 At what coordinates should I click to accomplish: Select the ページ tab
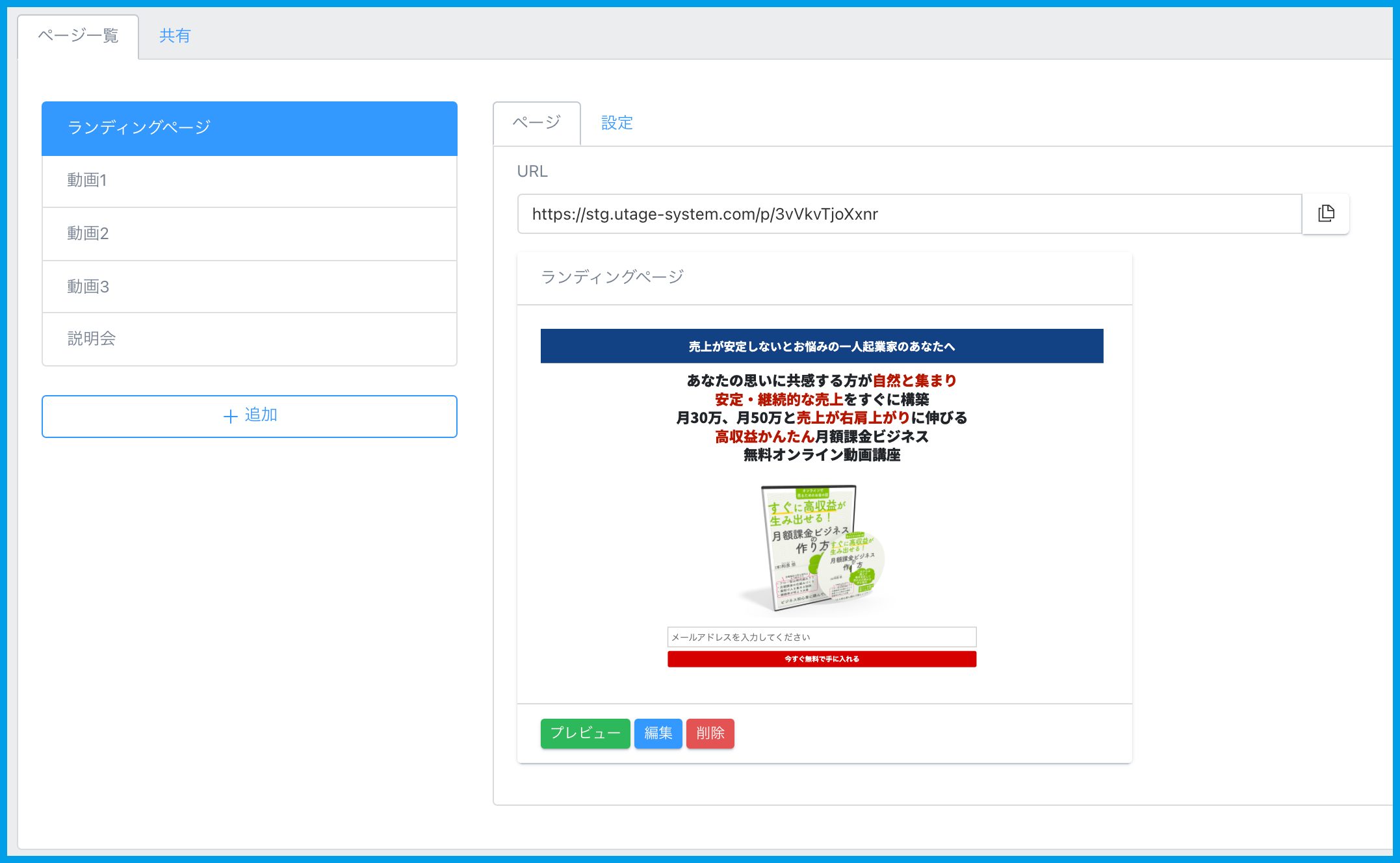pyautogui.click(x=536, y=123)
